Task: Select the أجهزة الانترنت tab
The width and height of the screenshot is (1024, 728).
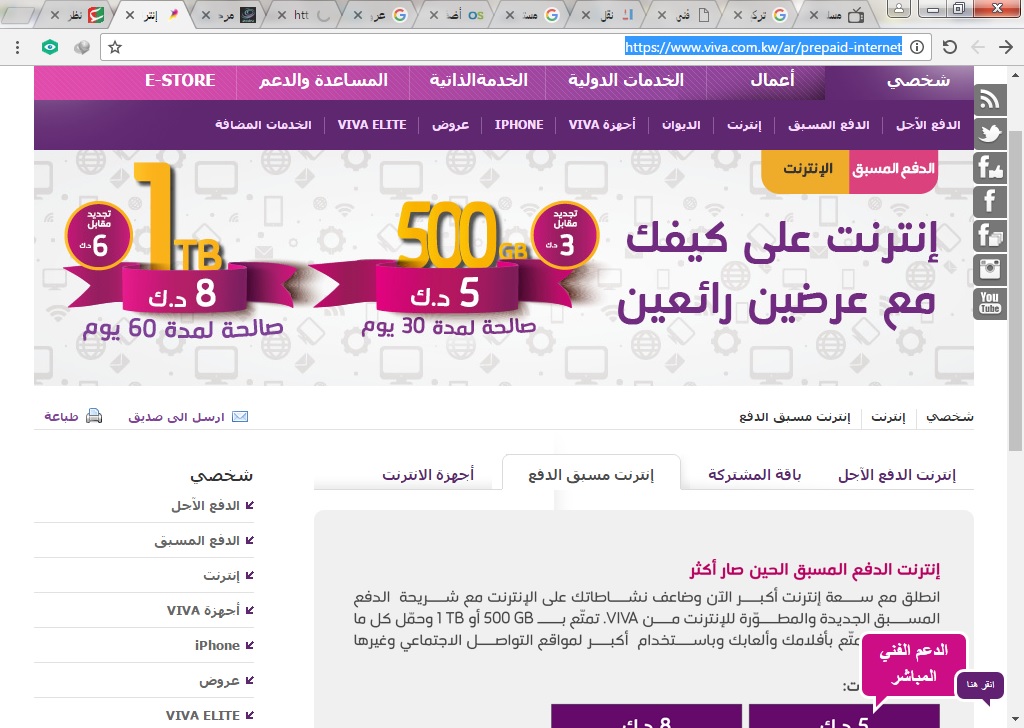Action: (428, 475)
